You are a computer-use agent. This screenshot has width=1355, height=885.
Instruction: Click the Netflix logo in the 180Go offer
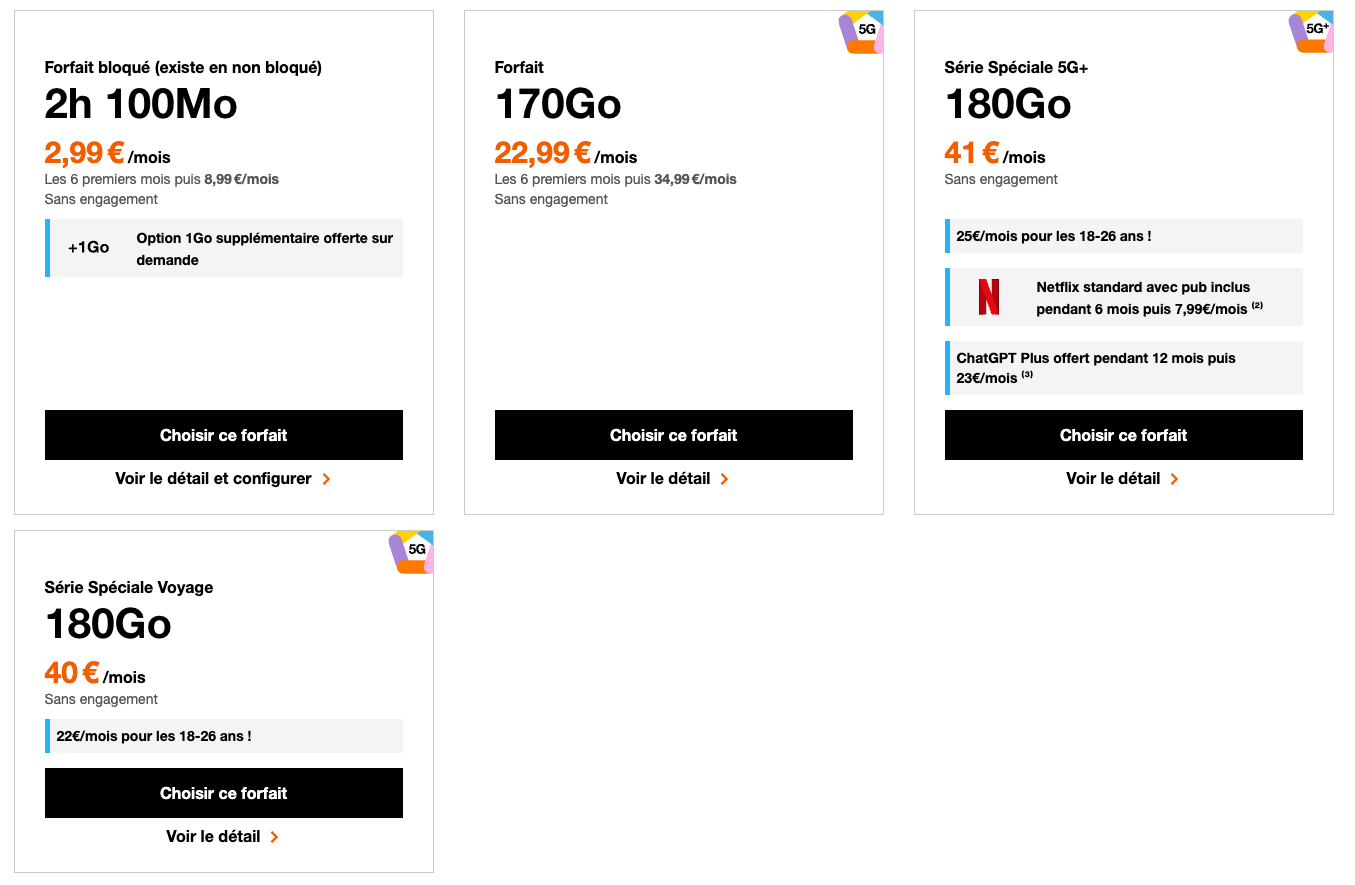989,297
